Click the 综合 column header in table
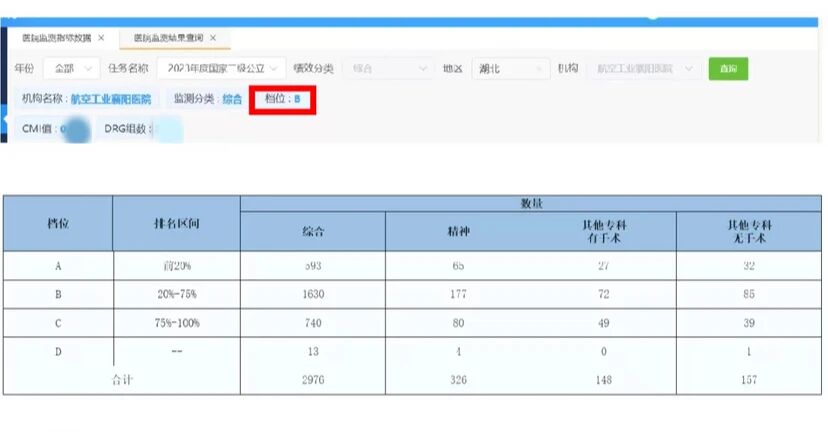Image resolution: width=828 pixels, height=433 pixels. [x=312, y=232]
